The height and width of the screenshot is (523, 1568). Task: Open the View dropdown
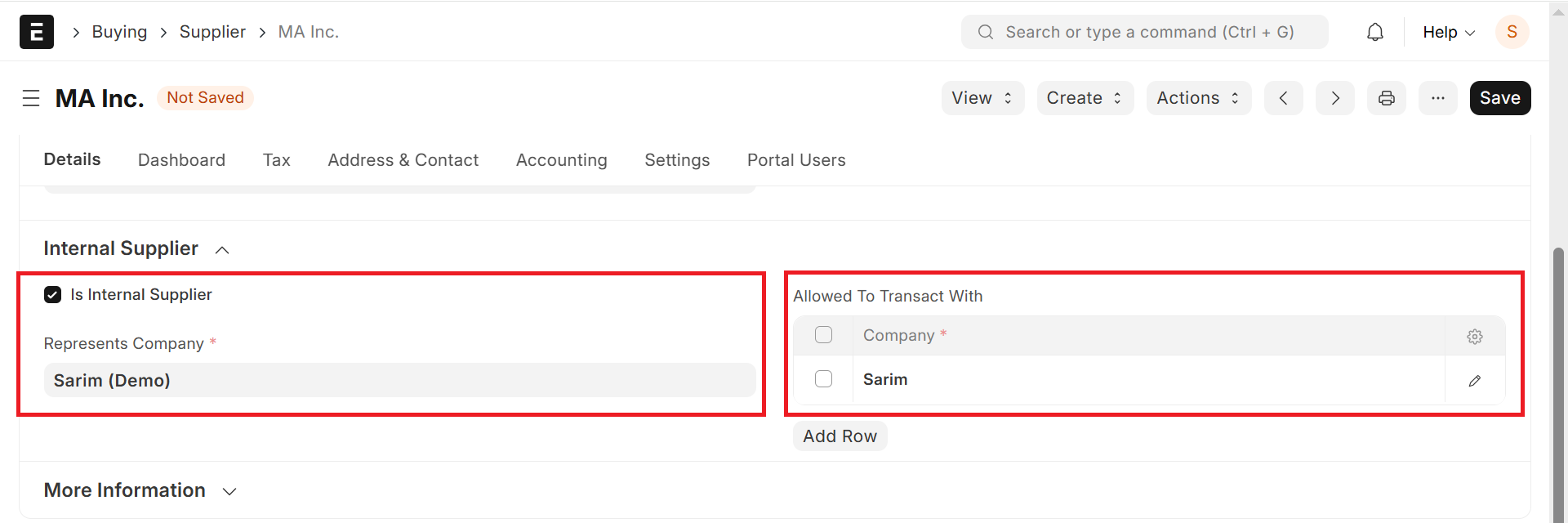982,98
